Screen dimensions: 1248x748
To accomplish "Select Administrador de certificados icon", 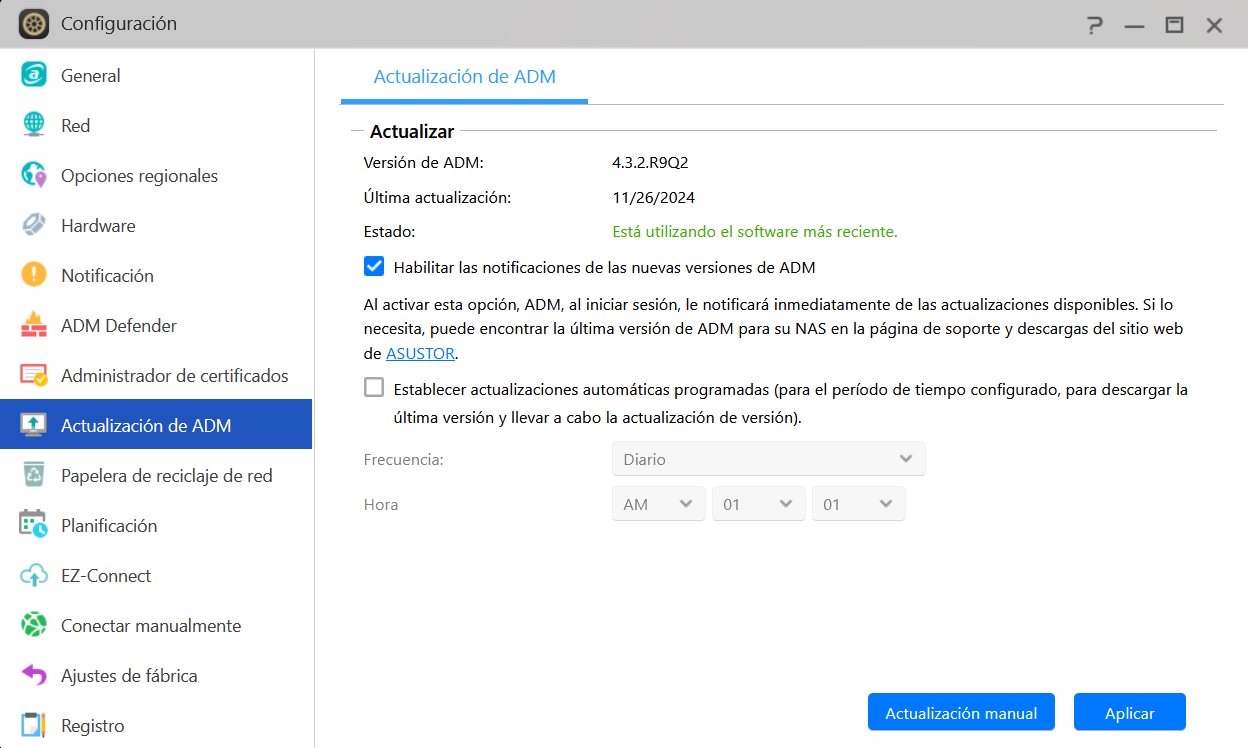I will tap(34, 375).
